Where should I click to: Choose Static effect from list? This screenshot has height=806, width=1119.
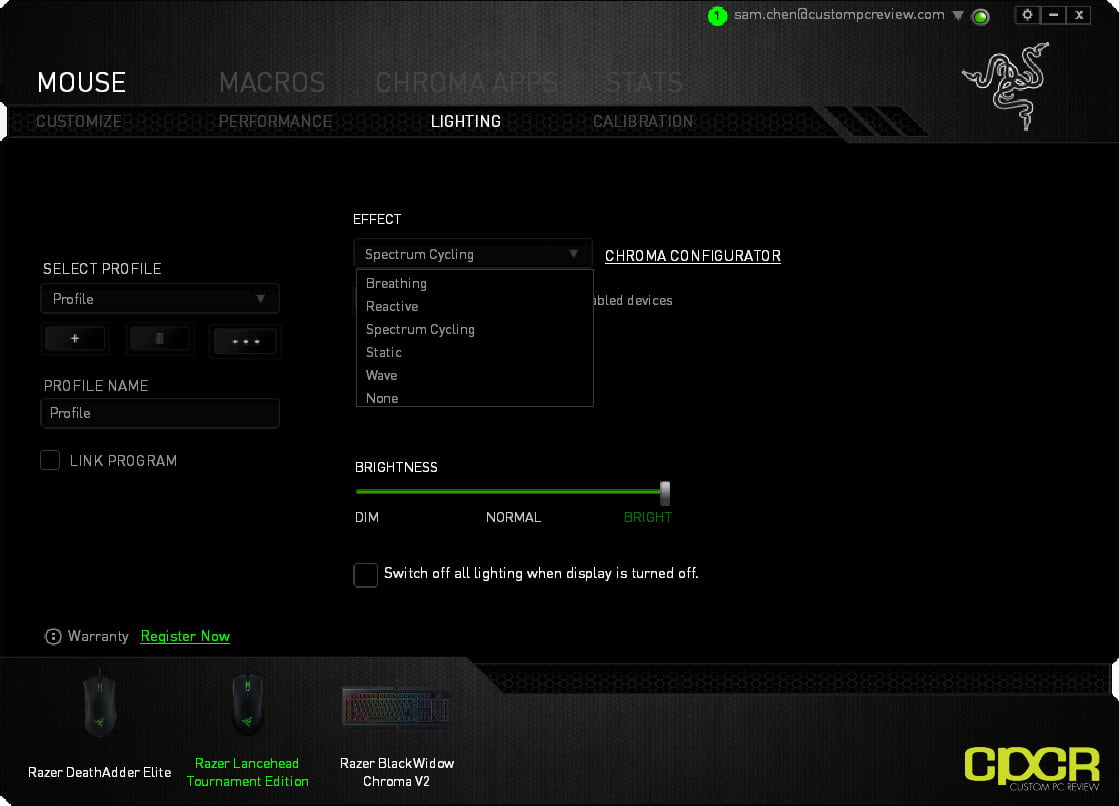[x=475, y=352]
